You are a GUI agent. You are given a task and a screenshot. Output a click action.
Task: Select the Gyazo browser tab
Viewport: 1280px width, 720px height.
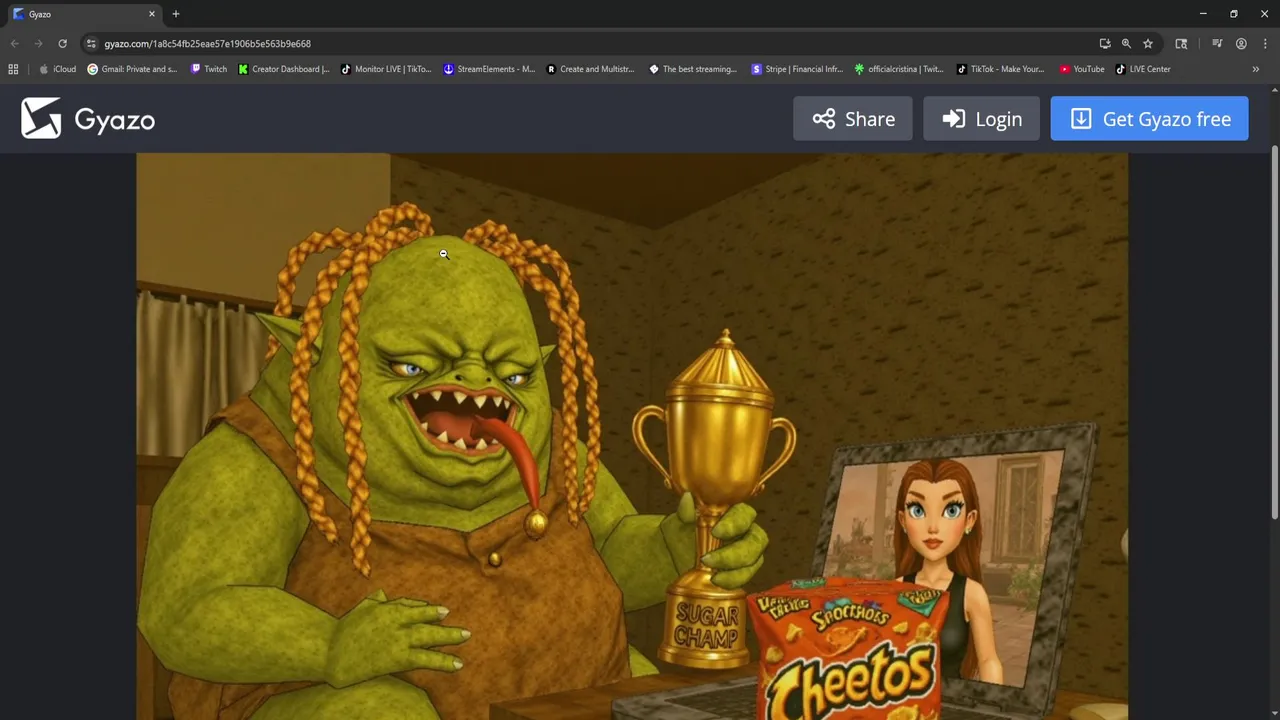click(84, 14)
